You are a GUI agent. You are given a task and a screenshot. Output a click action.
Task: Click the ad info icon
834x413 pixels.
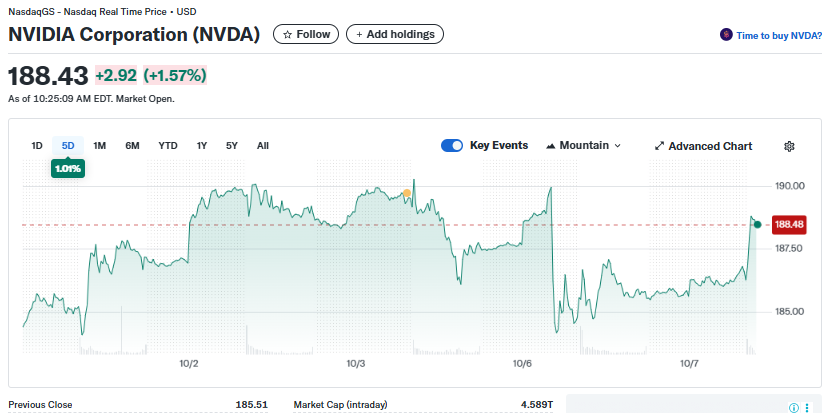(x=794, y=407)
